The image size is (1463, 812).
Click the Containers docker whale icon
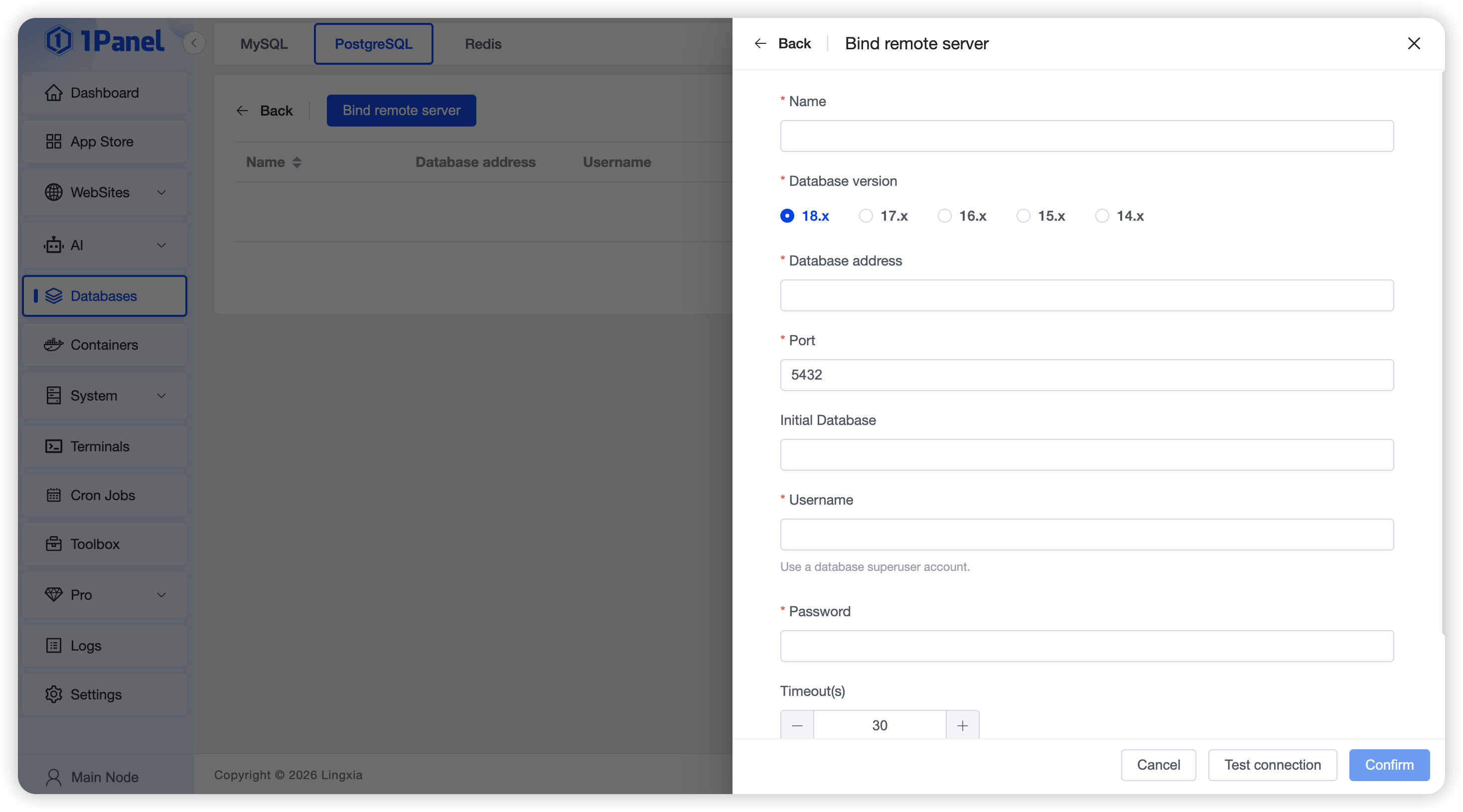pyautogui.click(x=53, y=345)
